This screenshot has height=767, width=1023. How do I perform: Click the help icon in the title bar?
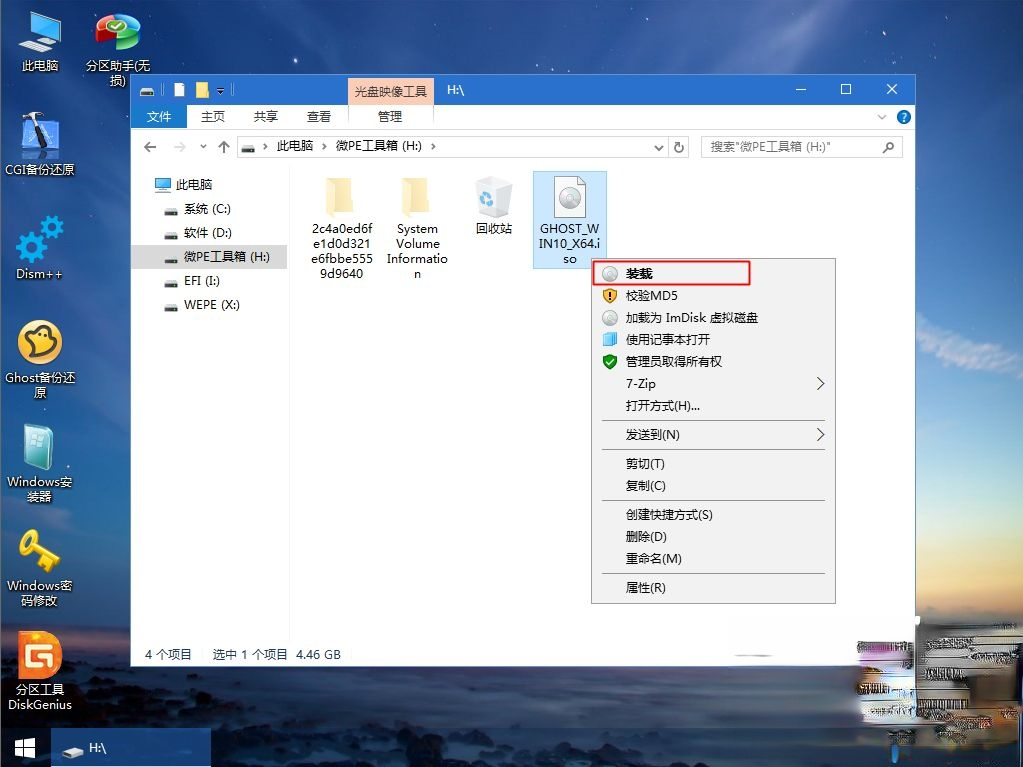click(x=903, y=117)
